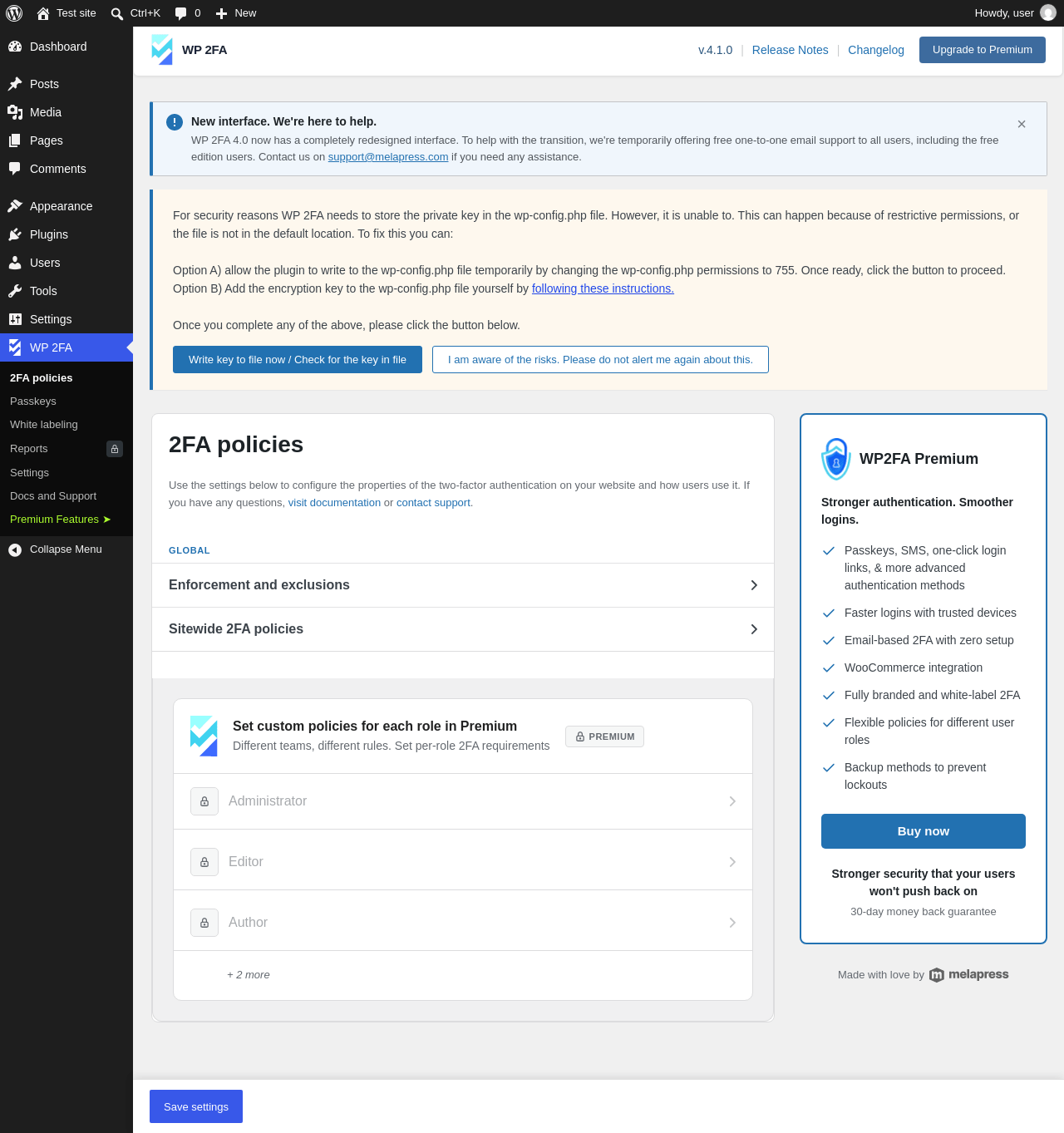Click the lock icon beside Administrator

(x=204, y=801)
